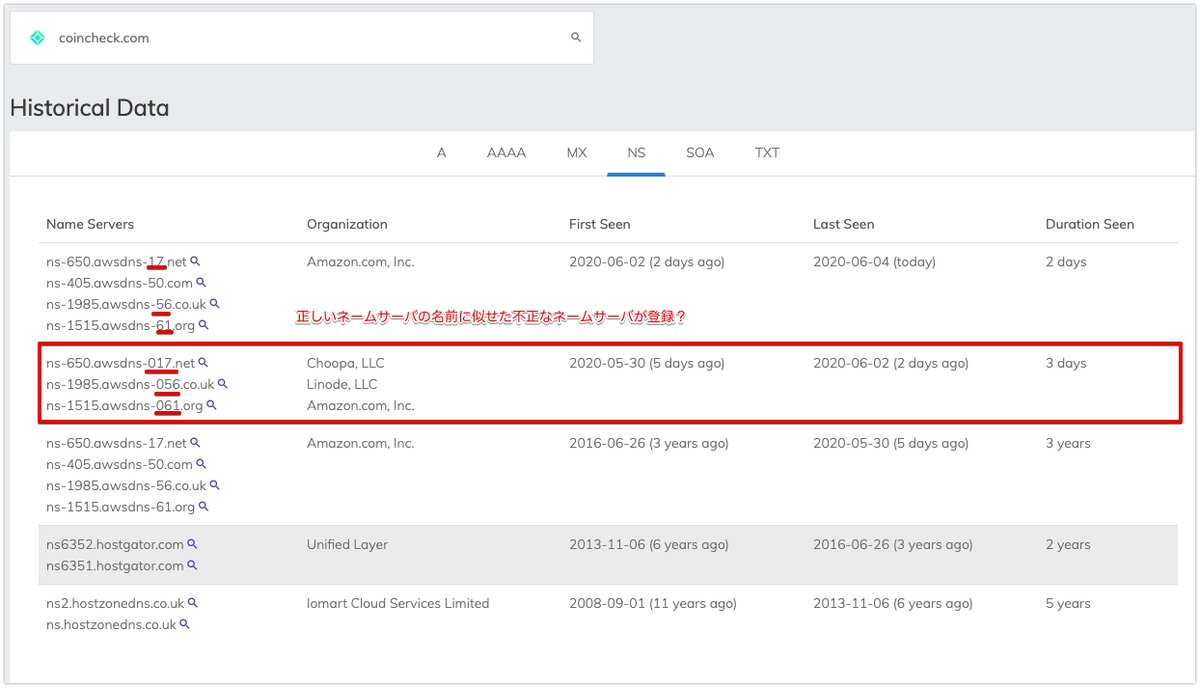Click the ns6352.hostgator.com name server text

coord(115,545)
